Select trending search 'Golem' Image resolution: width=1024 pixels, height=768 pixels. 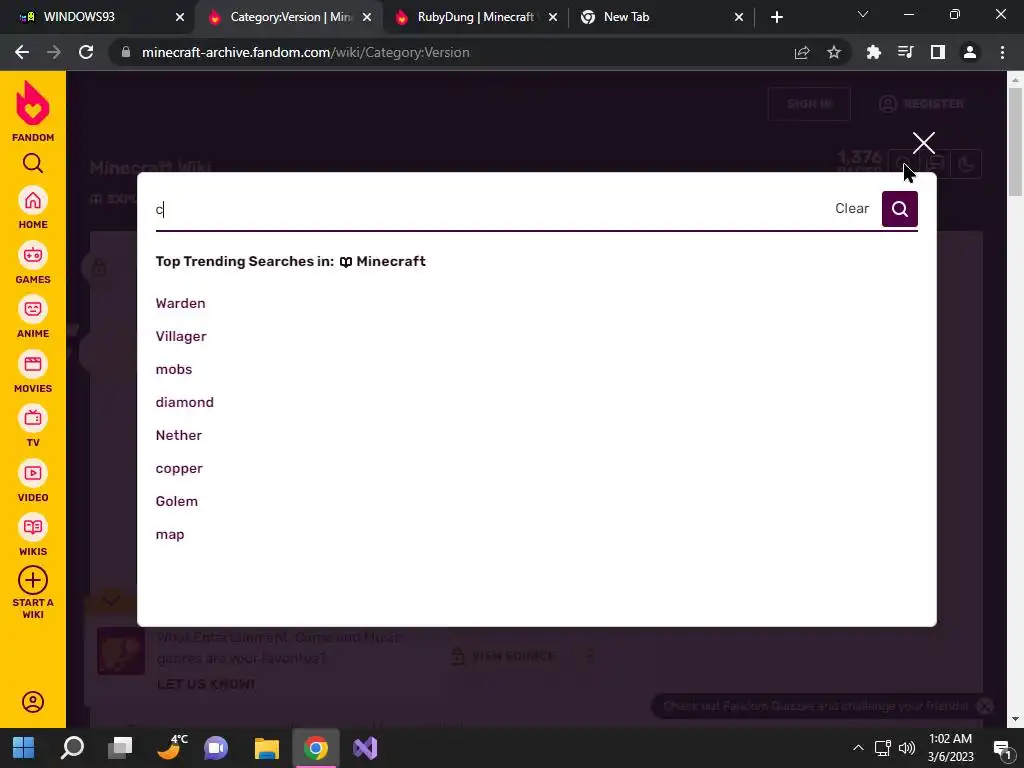[x=176, y=501]
